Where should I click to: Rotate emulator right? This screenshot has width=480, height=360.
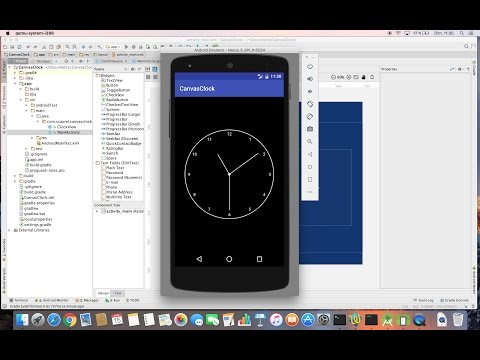310,117
